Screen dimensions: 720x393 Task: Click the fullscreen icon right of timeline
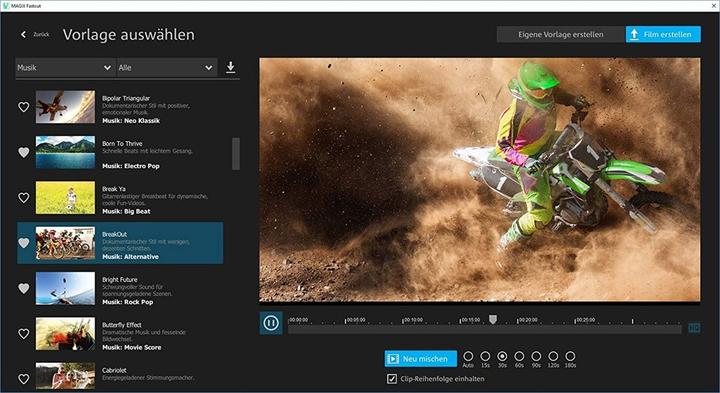[x=694, y=327]
